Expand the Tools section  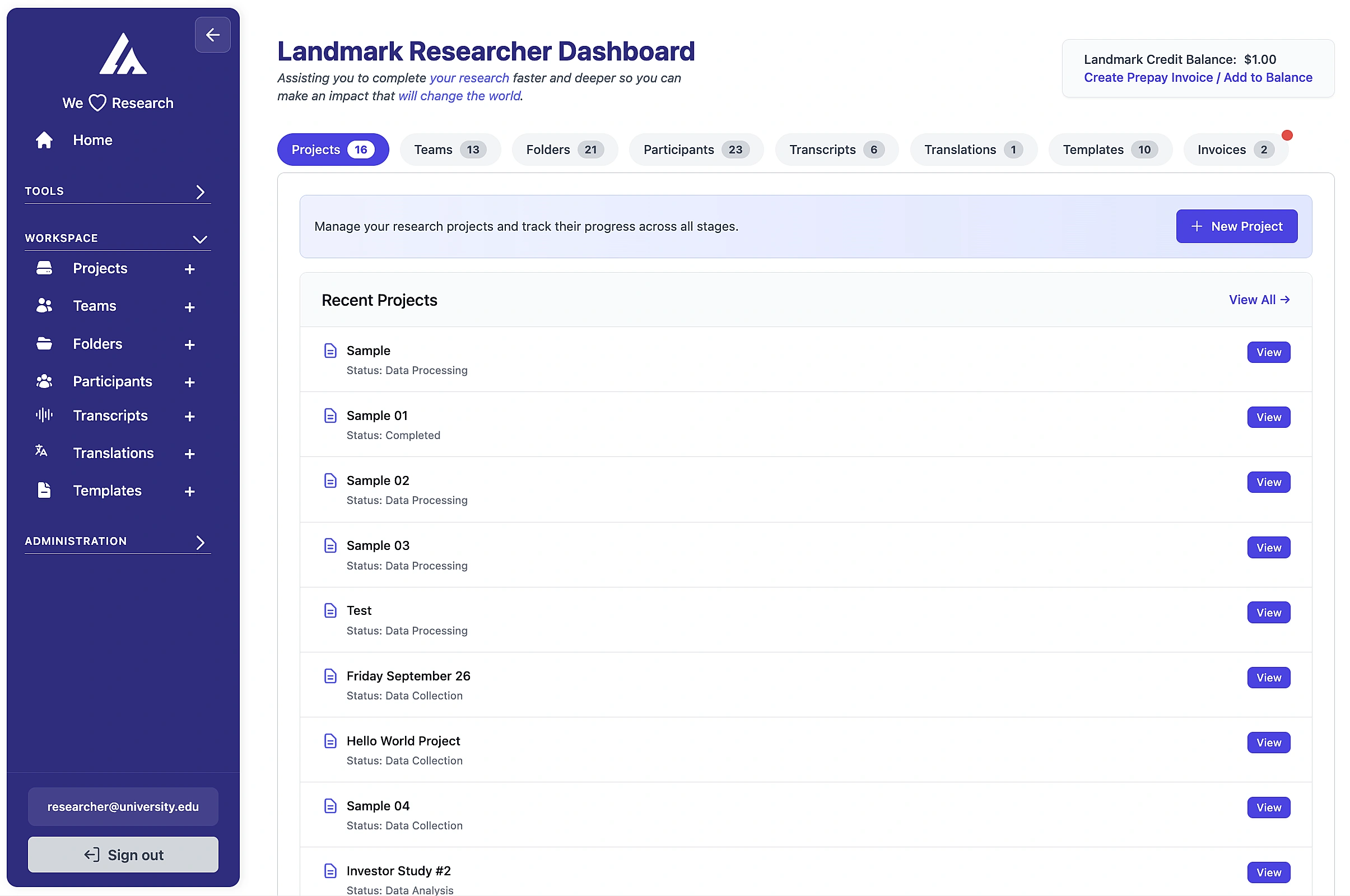coord(200,192)
